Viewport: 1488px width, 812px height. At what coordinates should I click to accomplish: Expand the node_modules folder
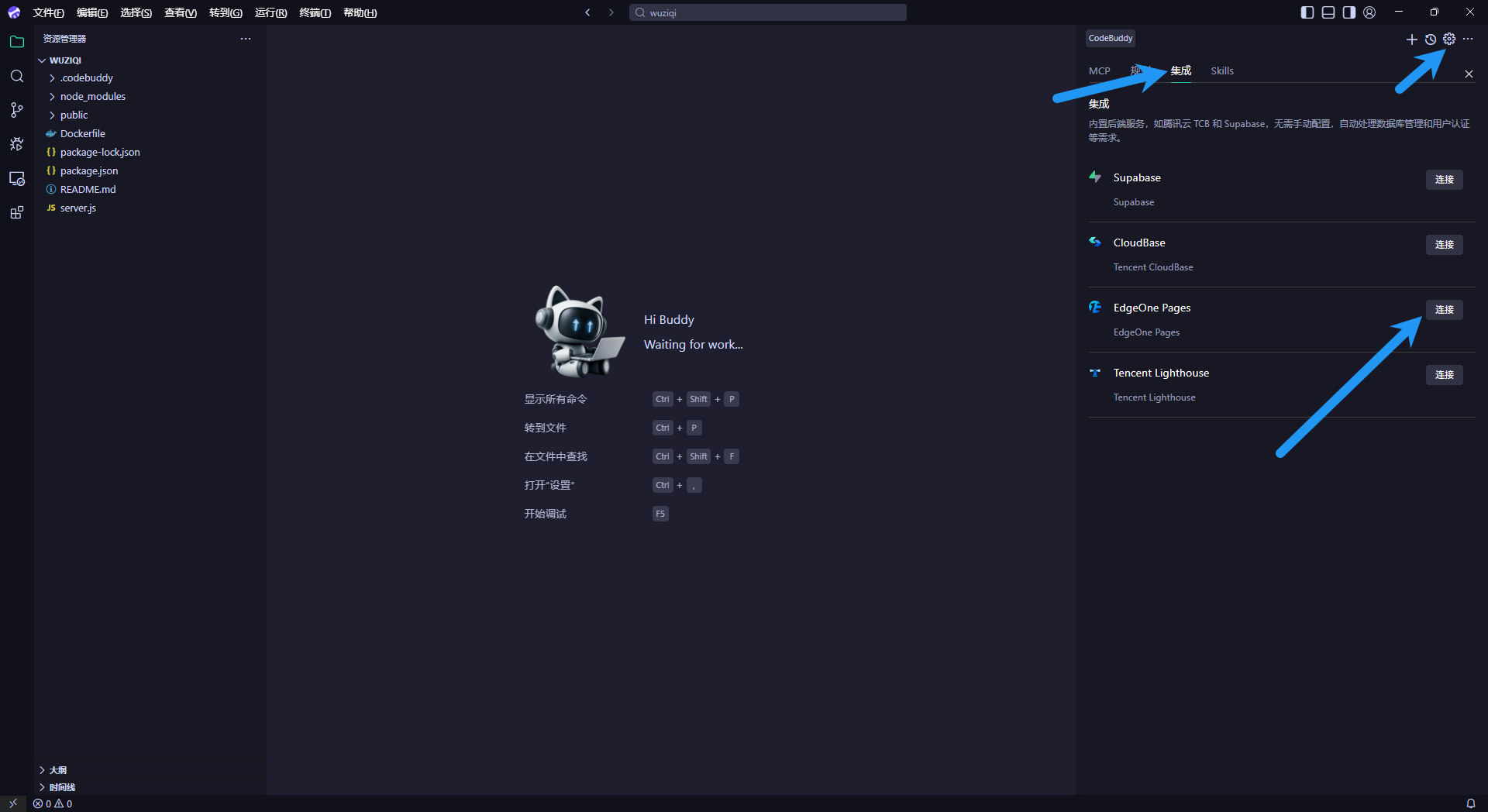(92, 96)
